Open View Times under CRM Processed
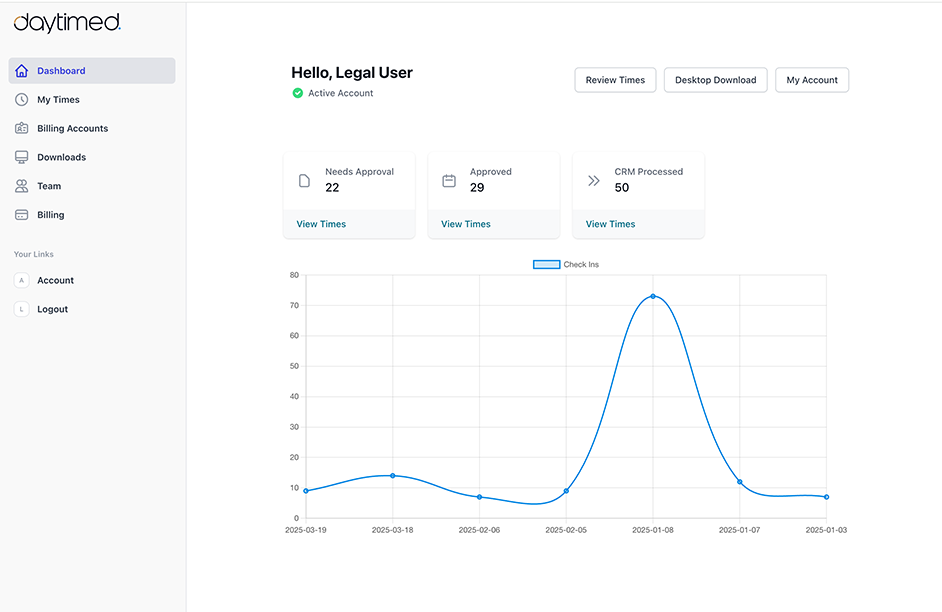This screenshot has height=612, width=942. [x=610, y=224]
